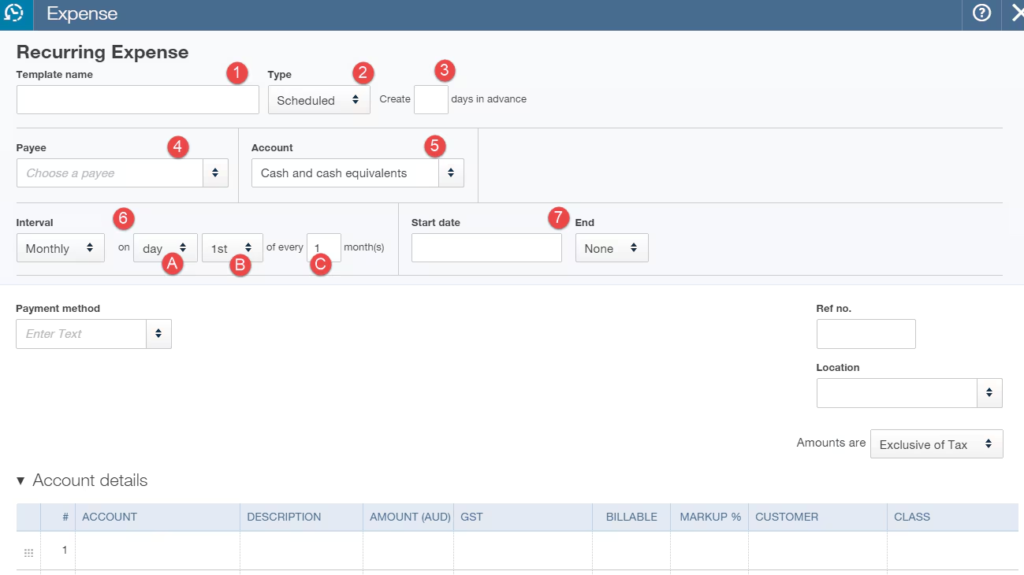Viewport: 1024px width, 575px height.
Task: Click the GST column header
Action: coord(523,517)
